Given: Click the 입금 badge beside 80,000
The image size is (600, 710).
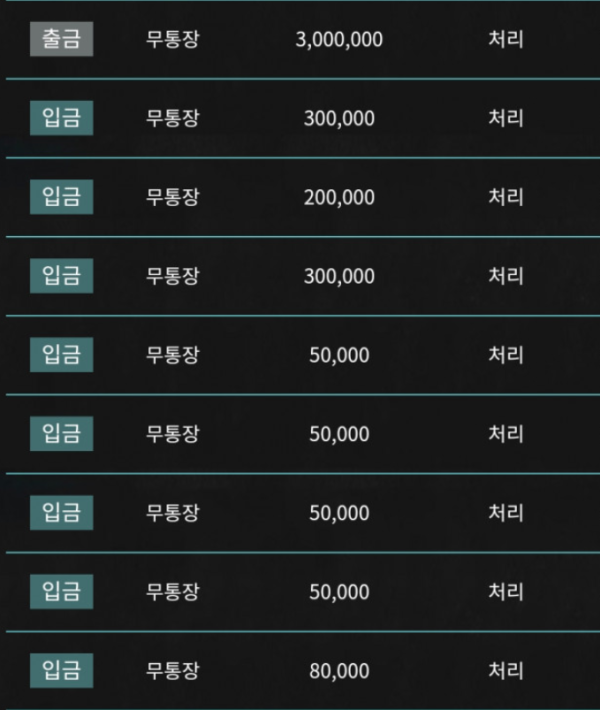Looking at the screenshot, I should click(x=61, y=670).
